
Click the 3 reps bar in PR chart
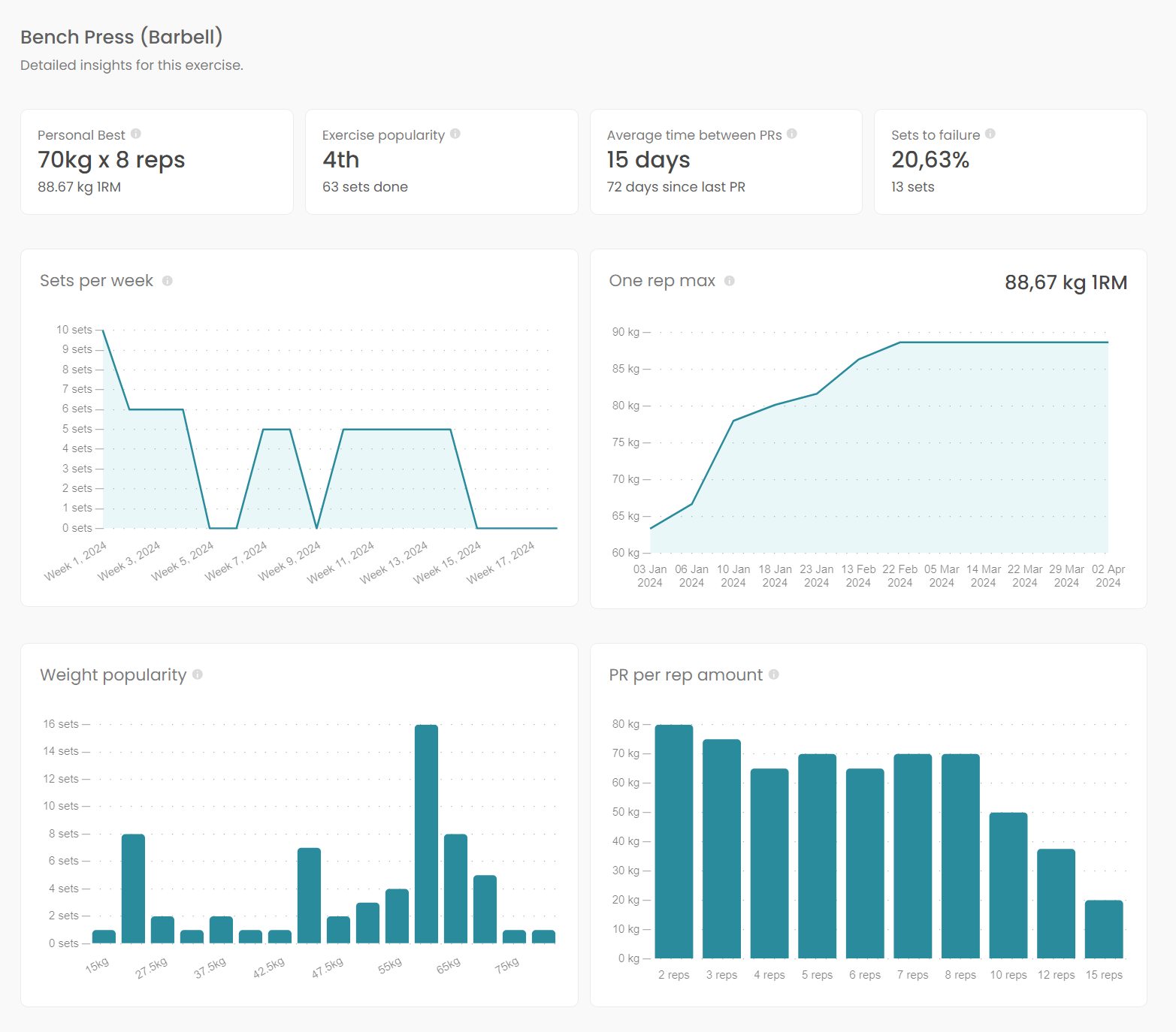[721, 849]
